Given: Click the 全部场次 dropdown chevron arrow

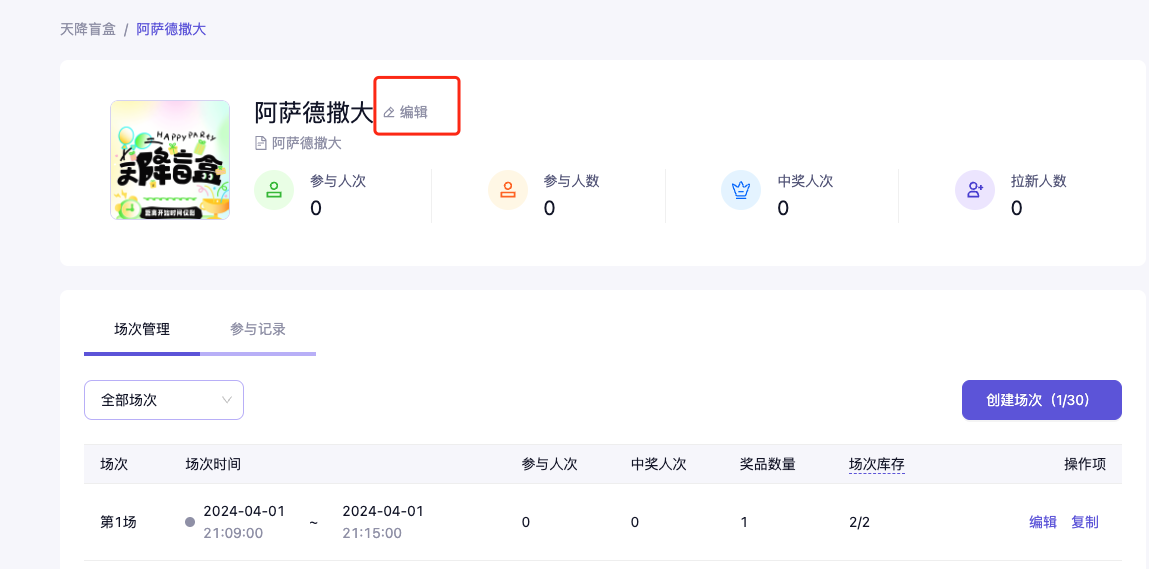Looking at the screenshot, I should click(x=226, y=400).
